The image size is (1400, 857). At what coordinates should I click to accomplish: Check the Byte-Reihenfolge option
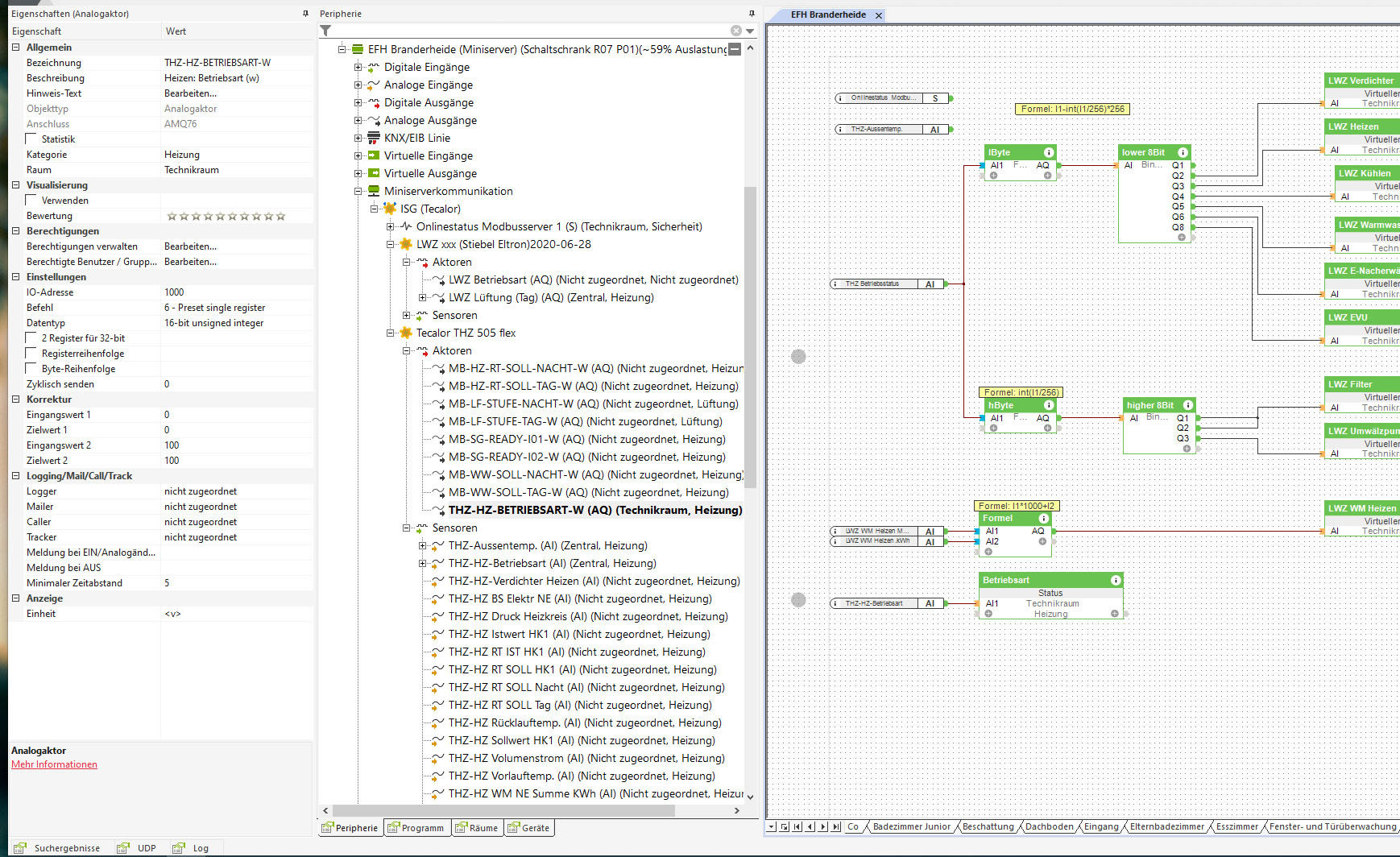[31, 369]
